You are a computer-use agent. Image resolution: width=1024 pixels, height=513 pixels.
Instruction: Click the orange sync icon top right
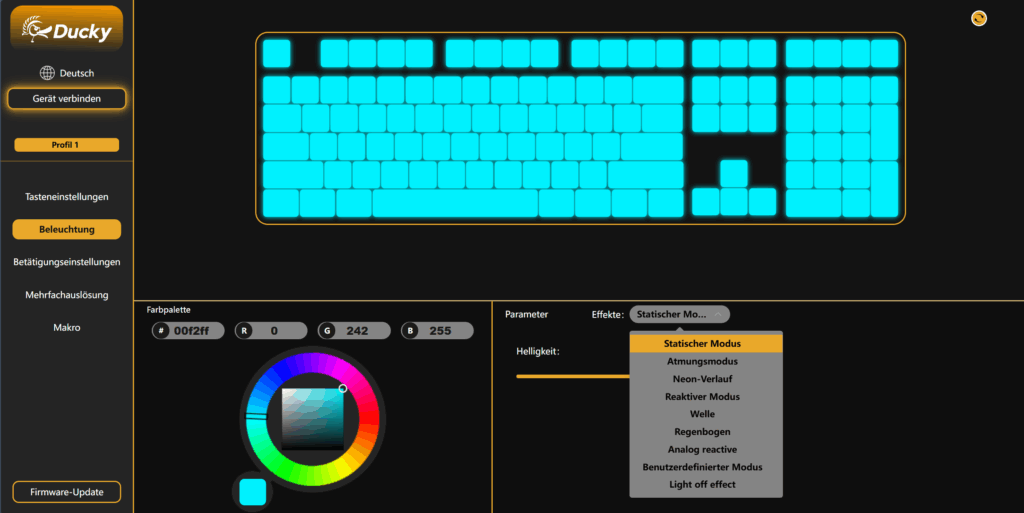tap(978, 18)
